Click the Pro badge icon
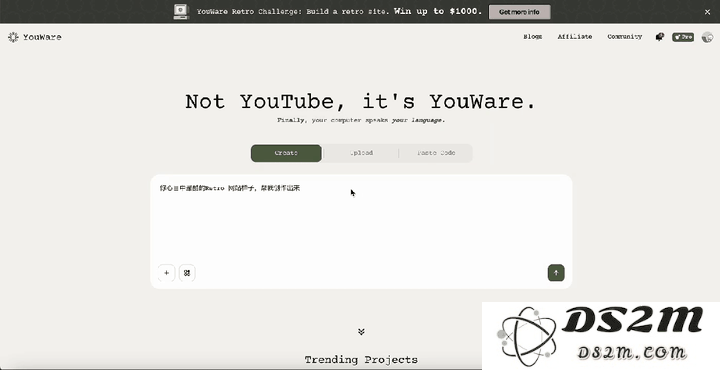The height and width of the screenshot is (370, 720). pos(683,37)
